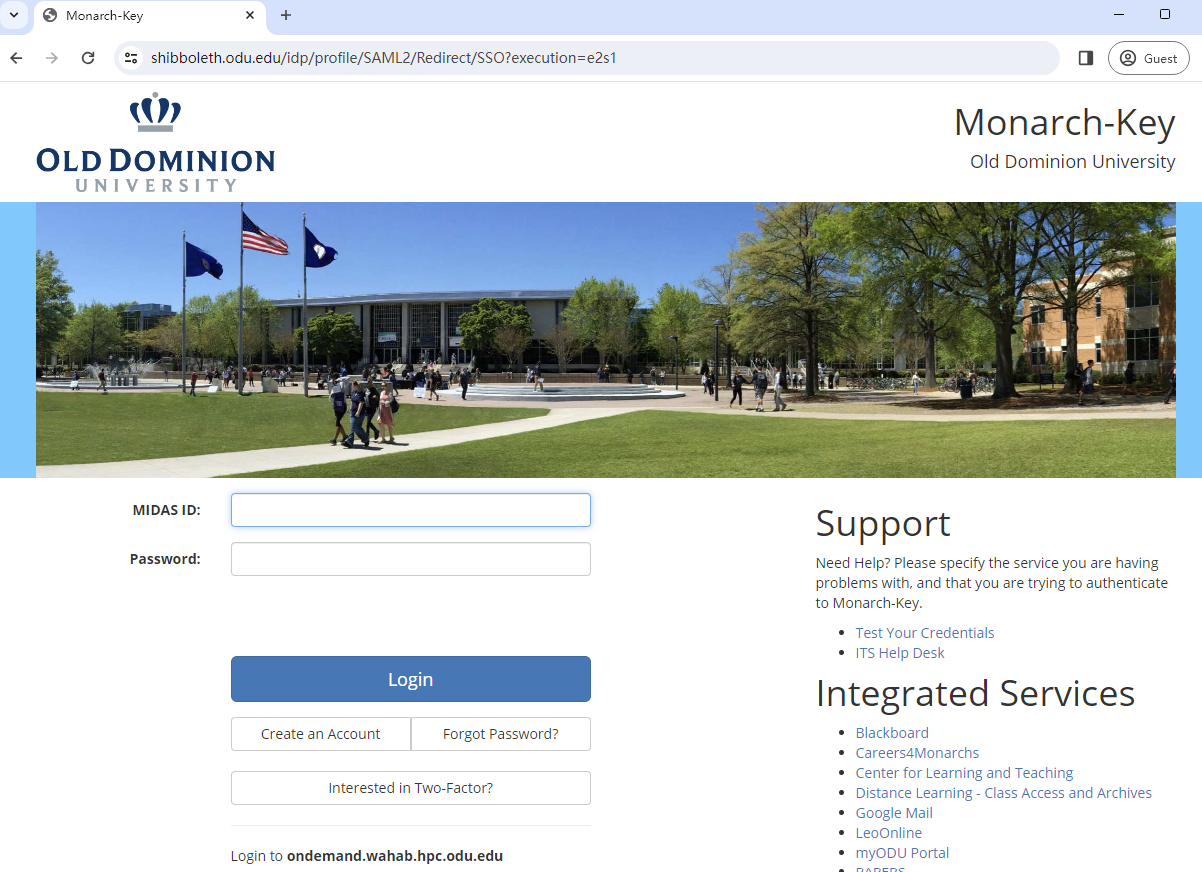Click the address bar URL

[500, 58]
